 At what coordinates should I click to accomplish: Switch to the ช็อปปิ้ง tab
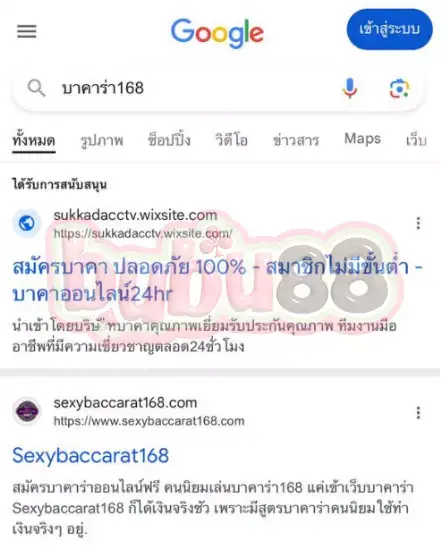click(x=169, y=140)
